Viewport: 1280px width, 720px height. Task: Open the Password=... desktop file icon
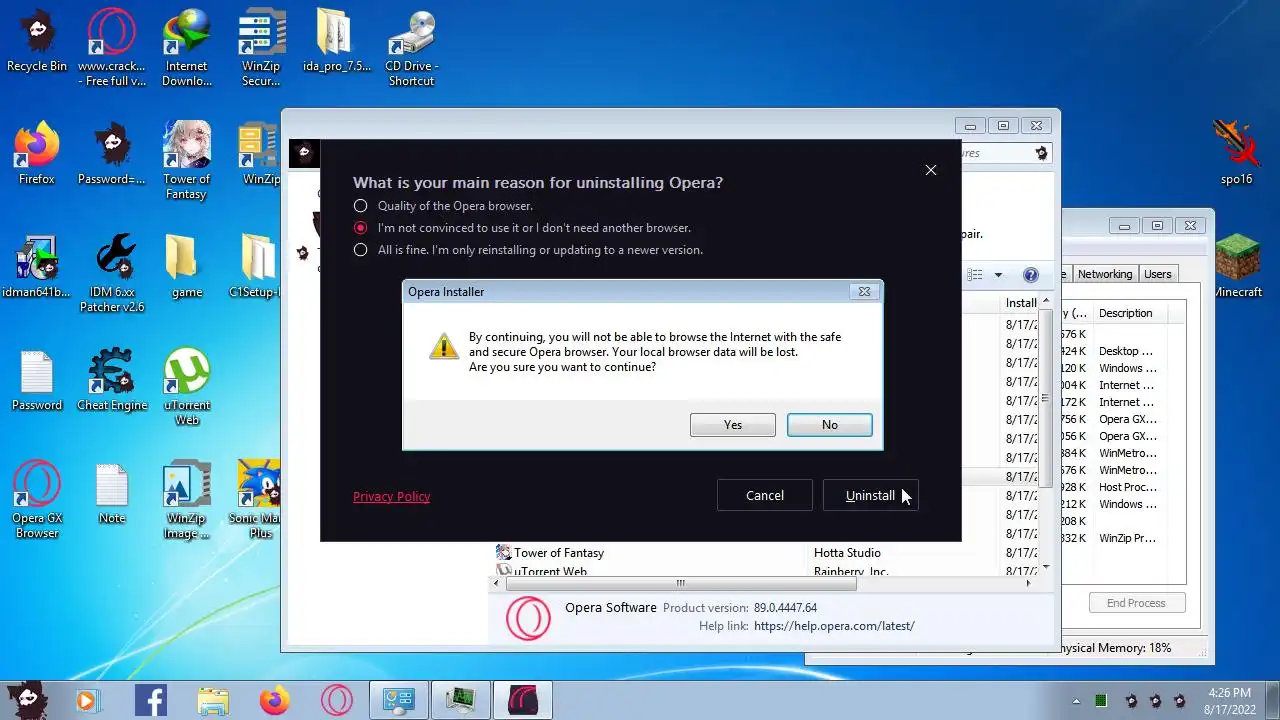tap(111, 154)
